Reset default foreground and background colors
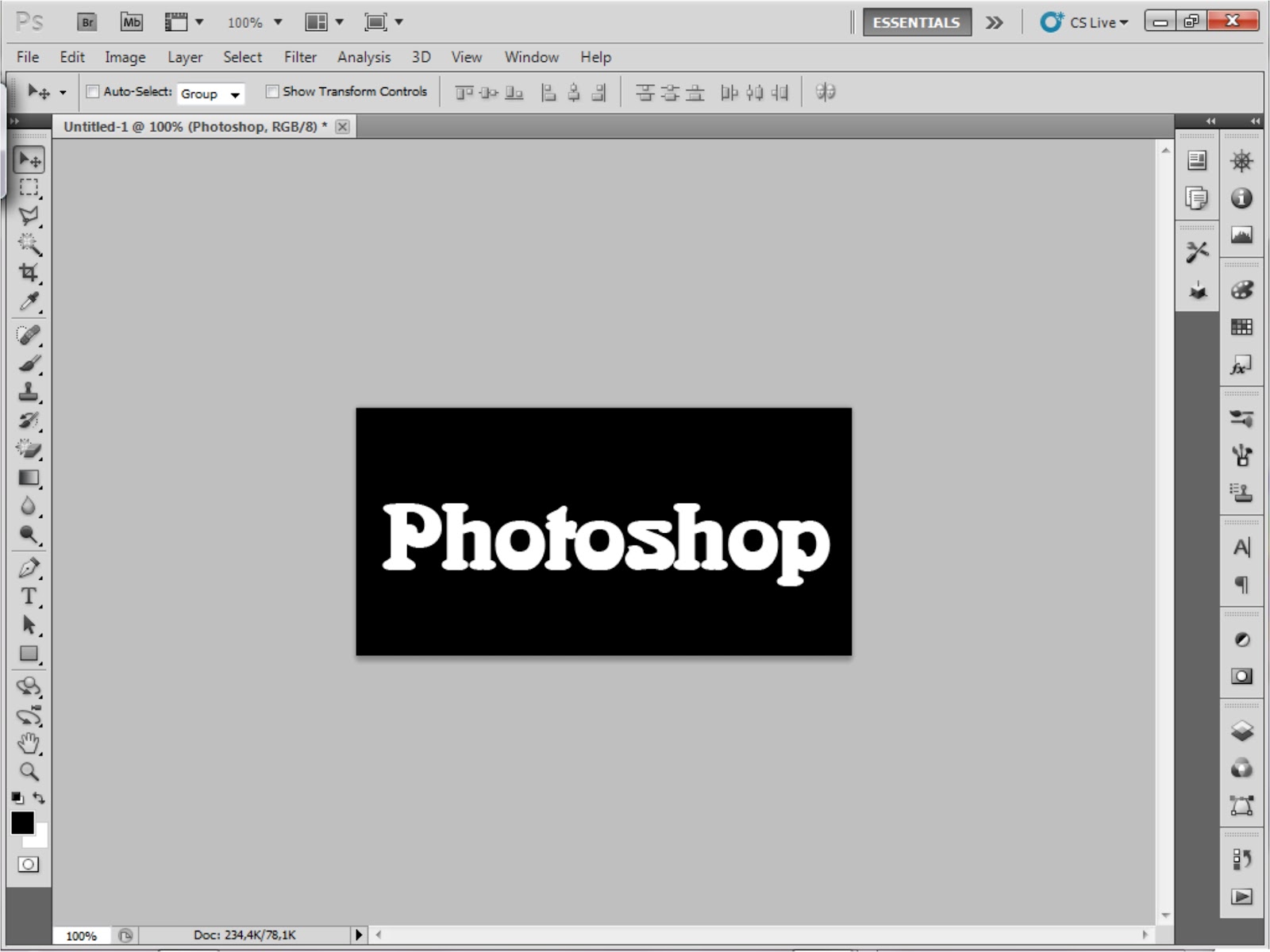 (17, 798)
